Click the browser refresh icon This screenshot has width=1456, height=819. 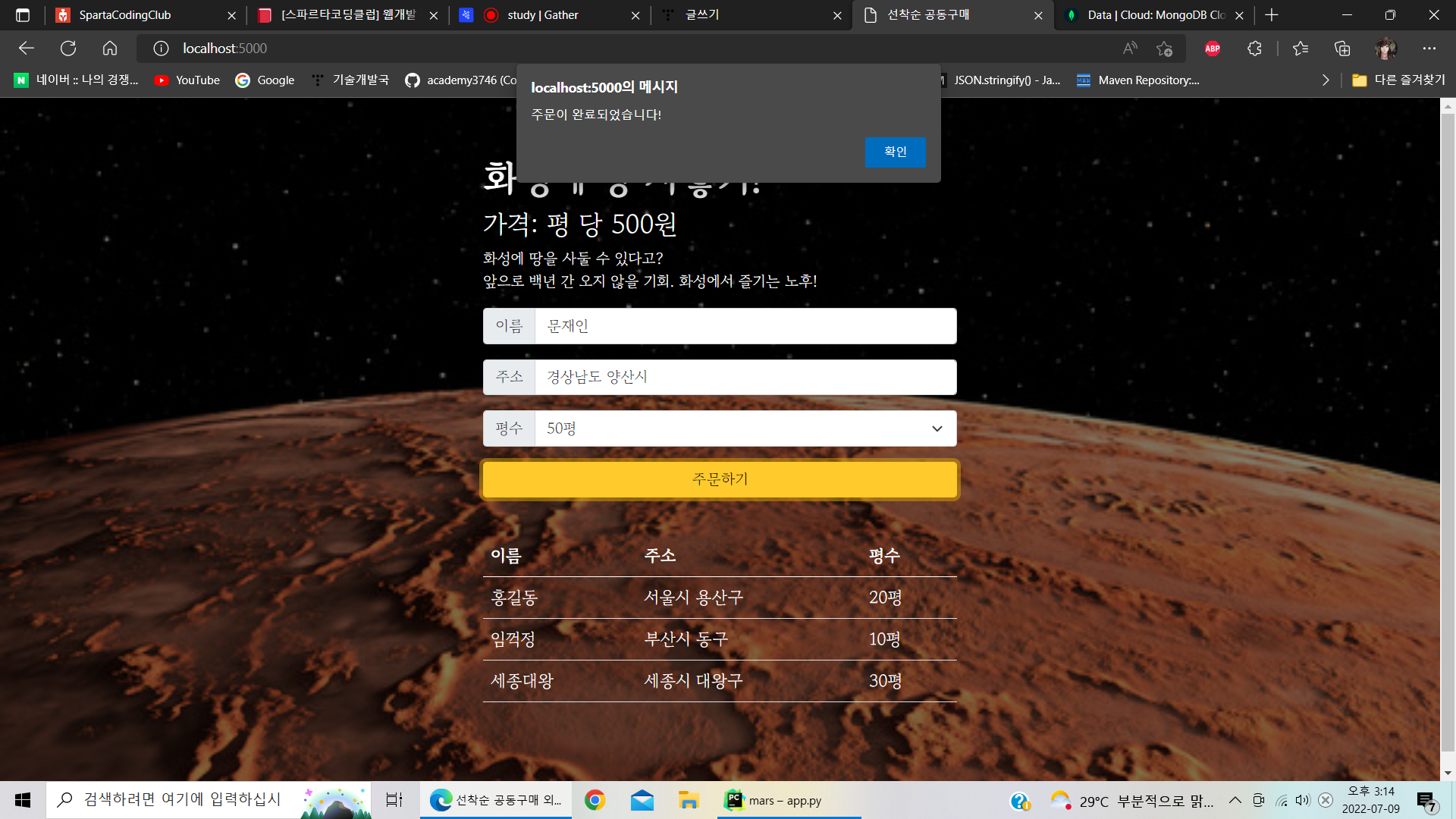coord(68,49)
